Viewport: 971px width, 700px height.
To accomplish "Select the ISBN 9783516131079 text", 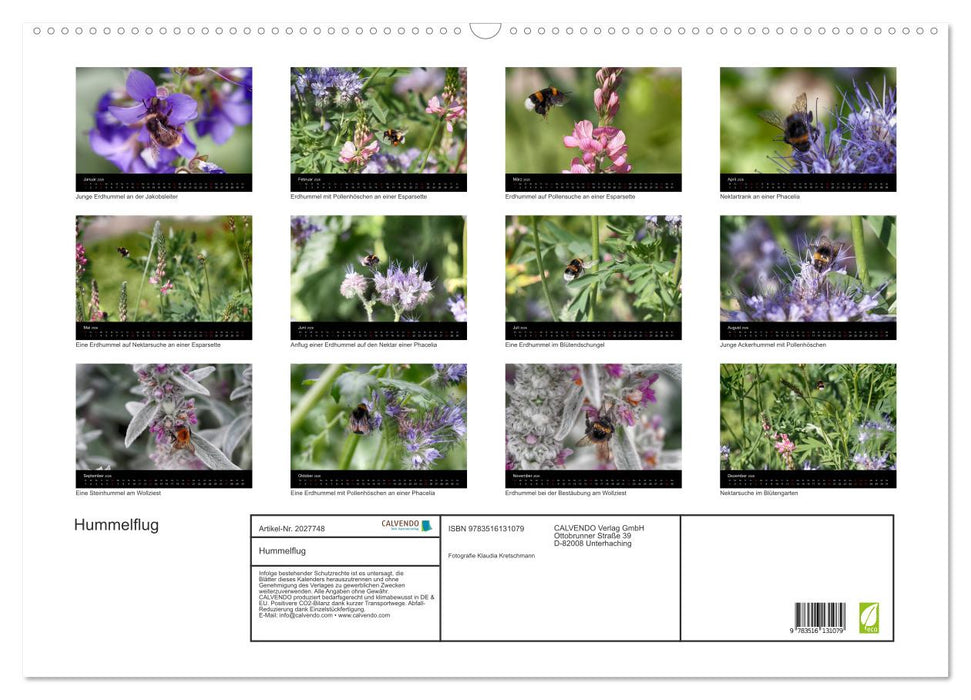I will pyautogui.click(x=486, y=528).
